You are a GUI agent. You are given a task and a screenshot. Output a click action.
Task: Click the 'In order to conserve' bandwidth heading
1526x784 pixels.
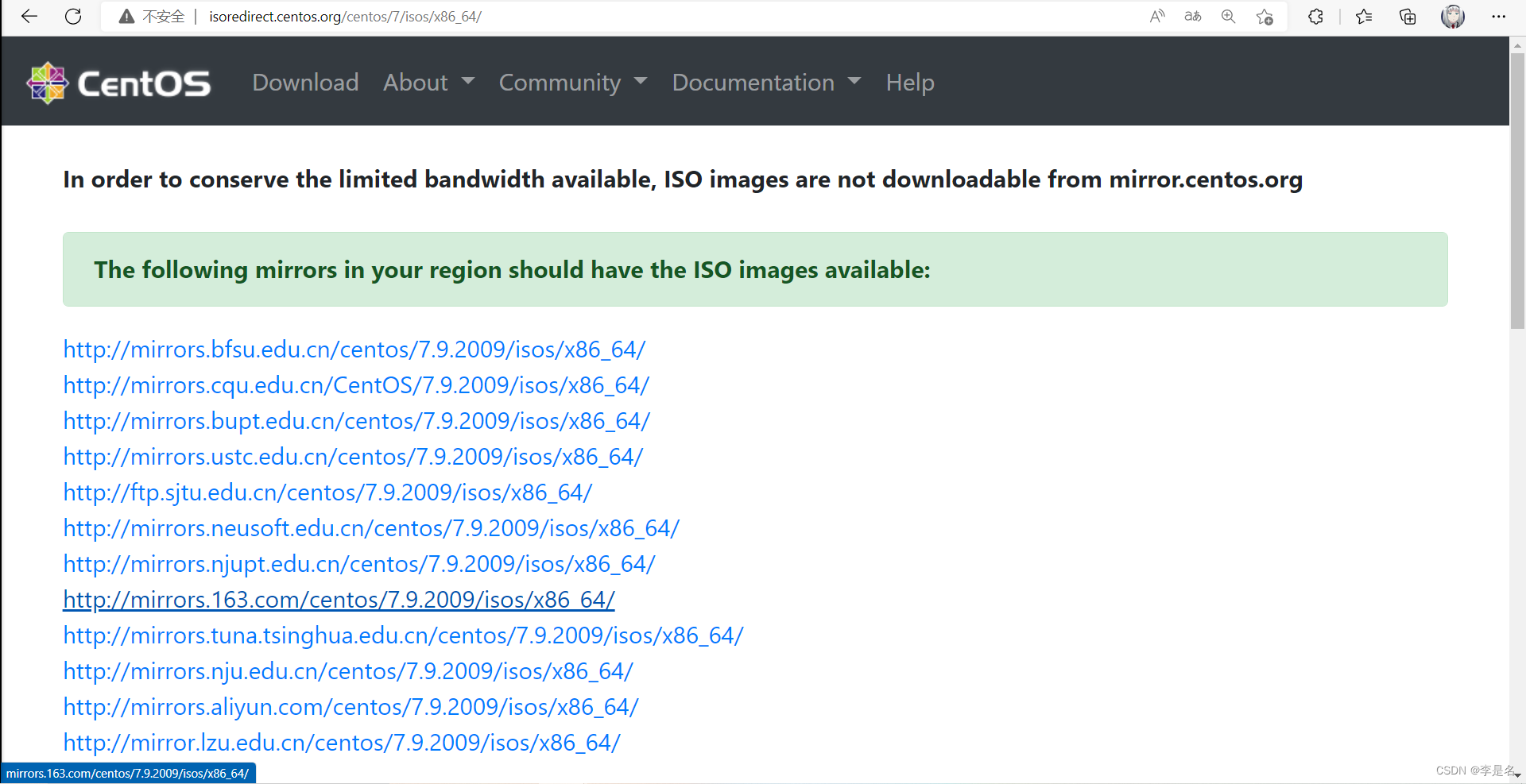pos(683,180)
